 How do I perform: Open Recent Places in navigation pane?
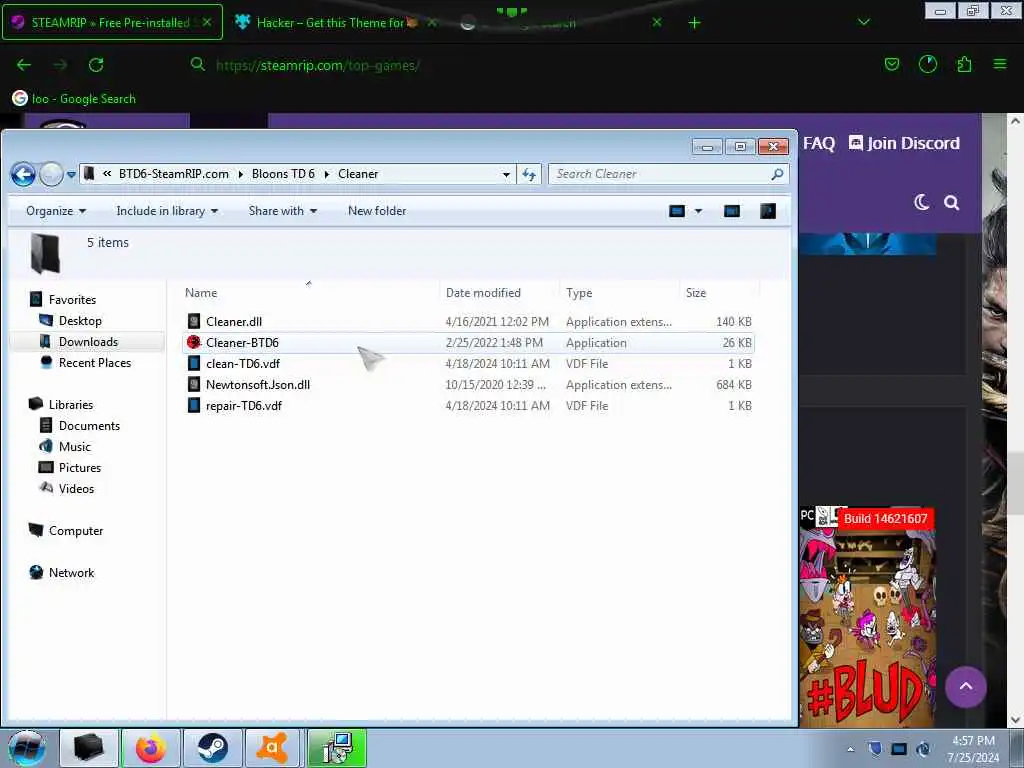tap(95, 362)
